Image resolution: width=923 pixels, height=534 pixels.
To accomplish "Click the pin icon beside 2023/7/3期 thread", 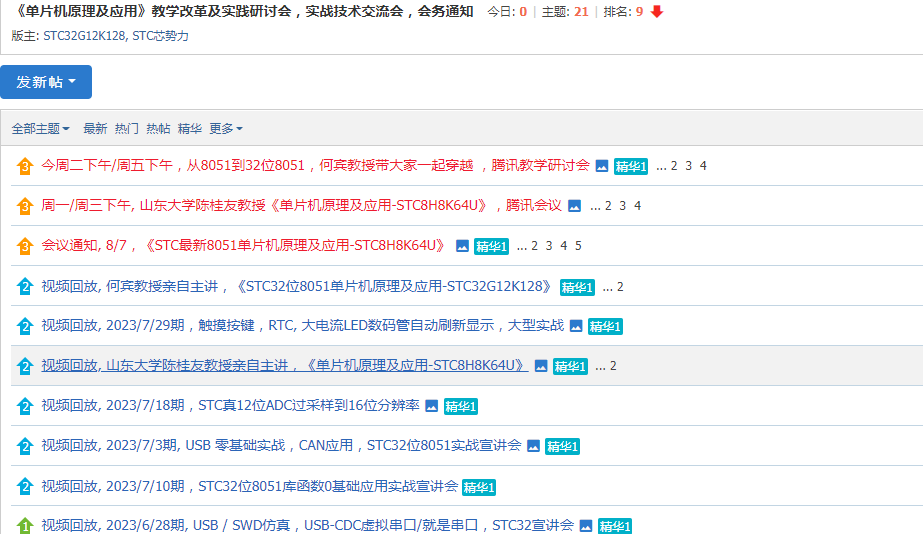I will pyautogui.click(x=24, y=446).
